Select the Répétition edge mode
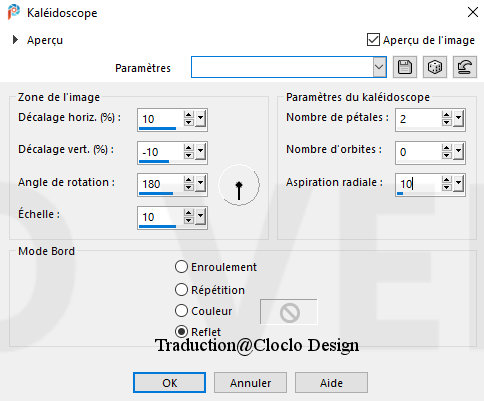484x401 pixels. click(181, 290)
